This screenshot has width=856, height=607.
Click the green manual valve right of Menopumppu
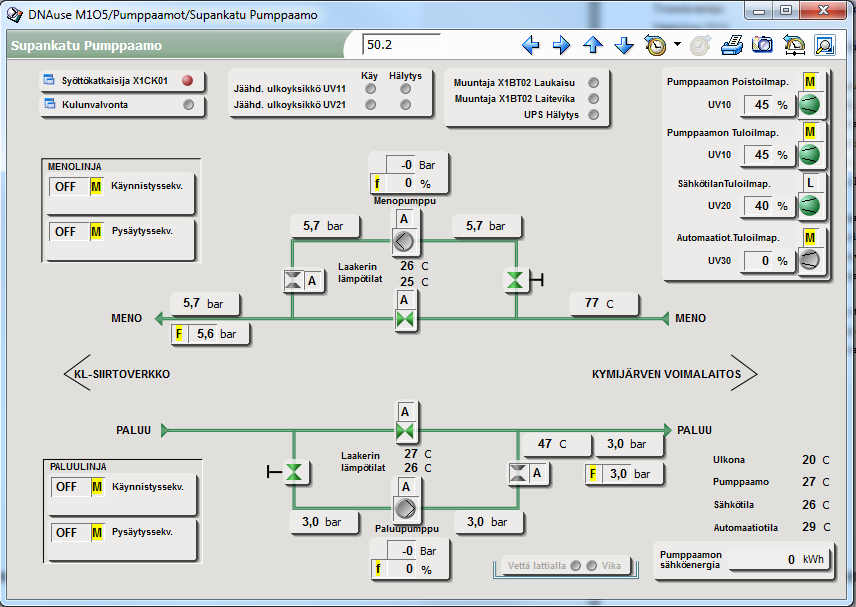515,280
